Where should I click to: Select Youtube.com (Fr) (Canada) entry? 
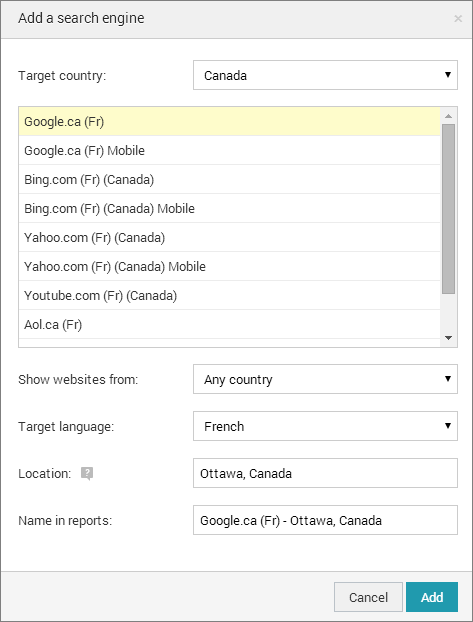coord(229,295)
